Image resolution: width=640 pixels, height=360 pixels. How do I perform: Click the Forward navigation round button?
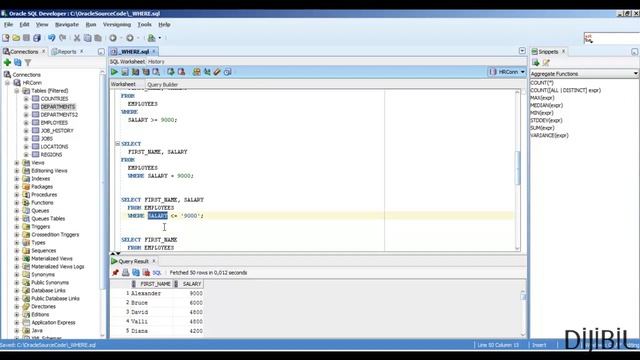pos(130,38)
